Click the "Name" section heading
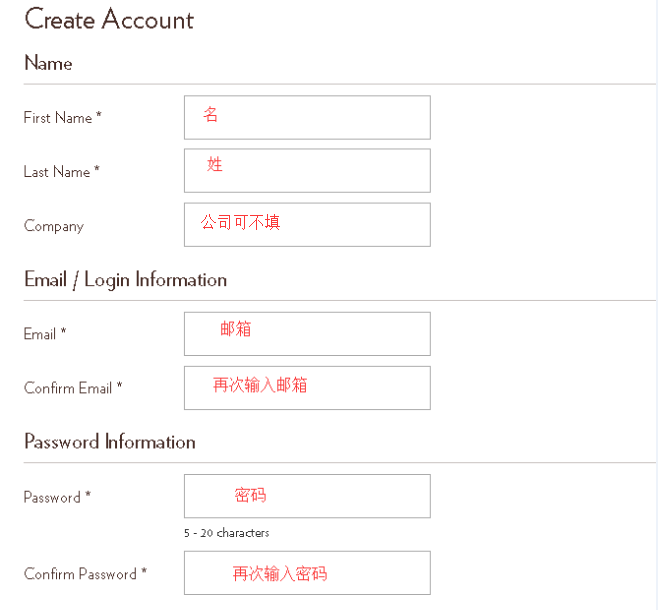The image size is (658, 610). pyautogui.click(x=48, y=63)
